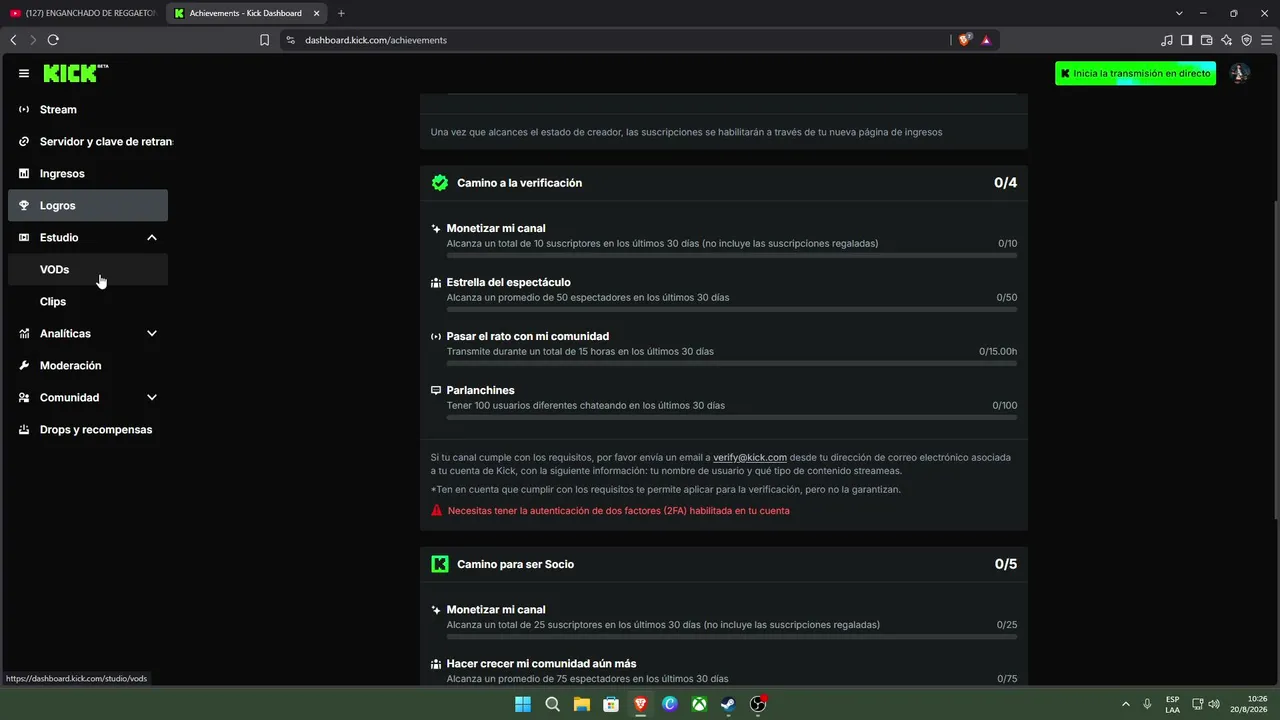Expand the Analíticas section chevron
The image size is (1280, 720).
pyautogui.click(x=152, y=333)
